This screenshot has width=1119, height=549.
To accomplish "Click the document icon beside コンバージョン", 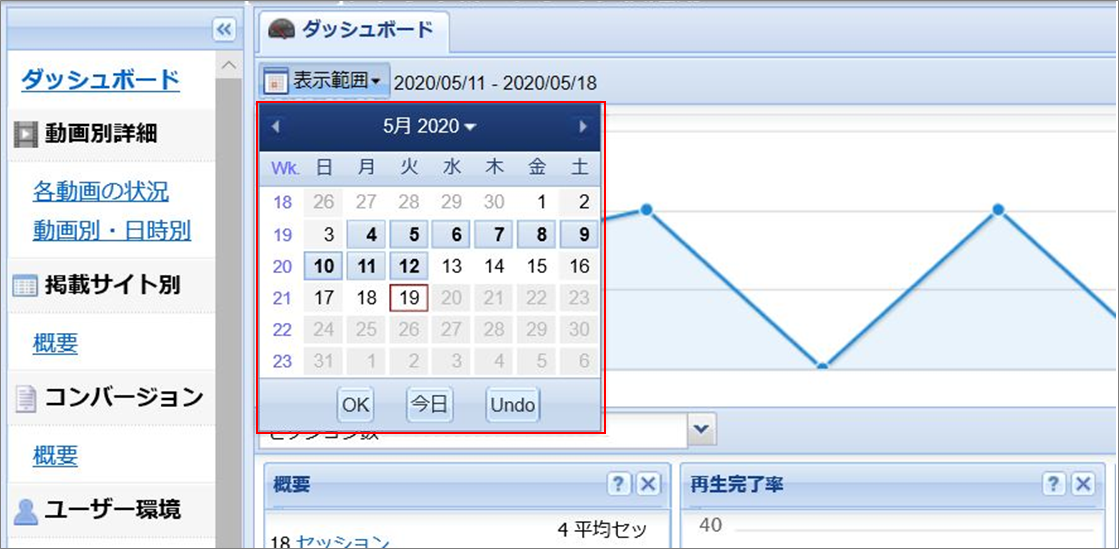I will [26, 398].
